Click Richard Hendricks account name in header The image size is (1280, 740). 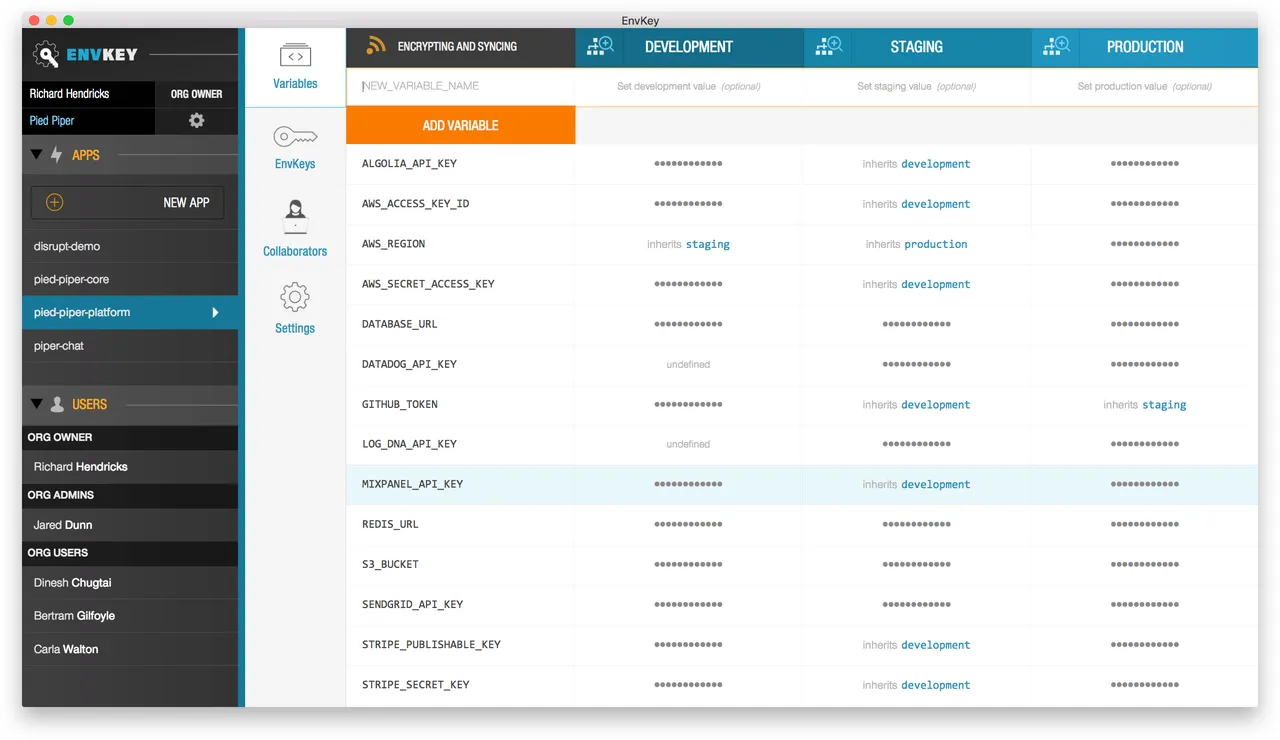(x=69, y=94)
